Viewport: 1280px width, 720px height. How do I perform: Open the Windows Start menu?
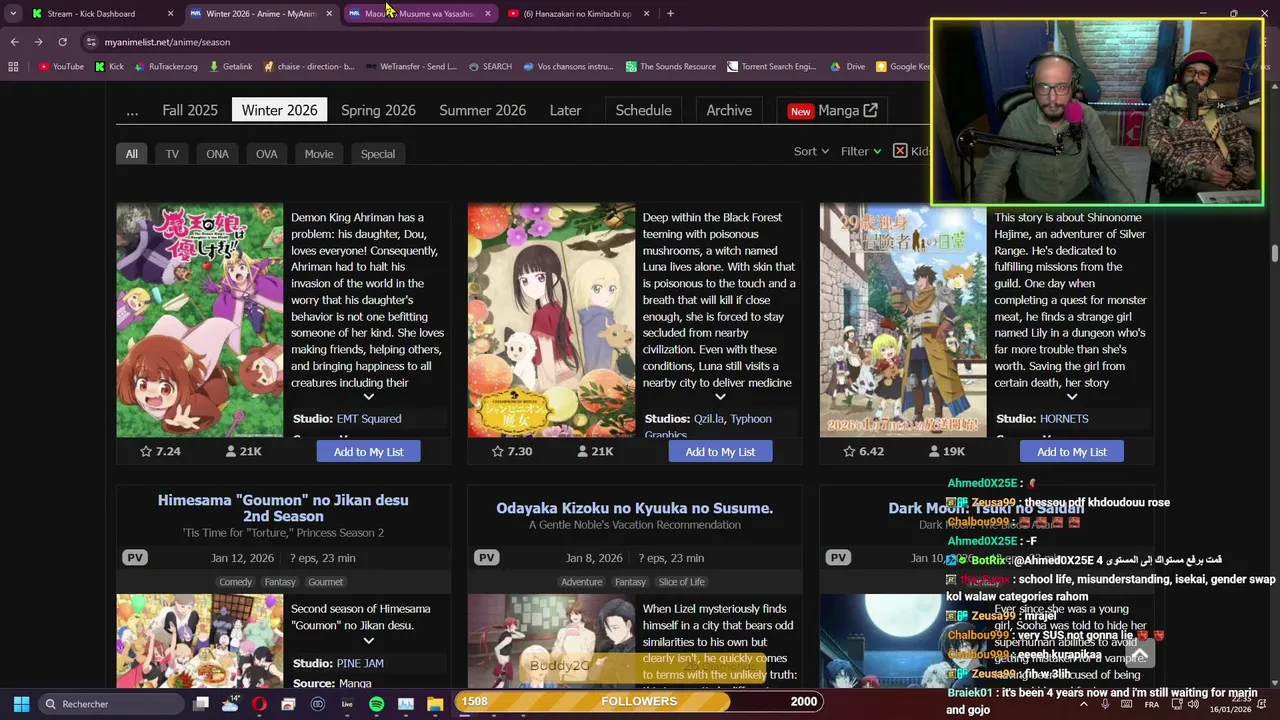point(21,704)
